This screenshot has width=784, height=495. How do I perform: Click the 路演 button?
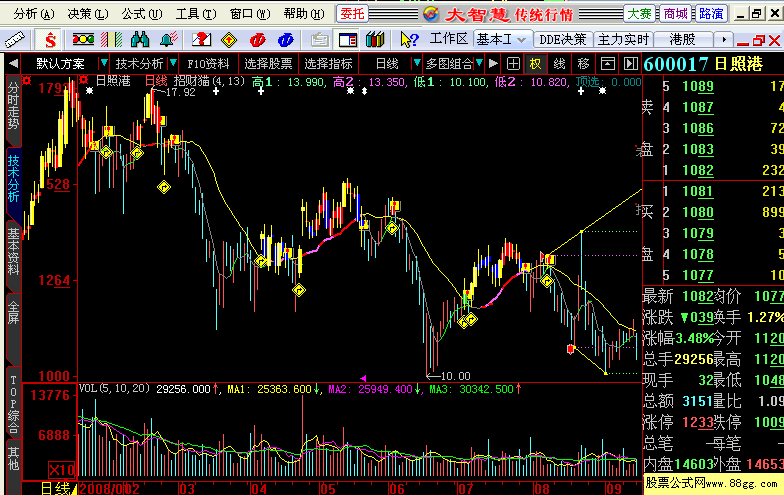tap(711, 14)
